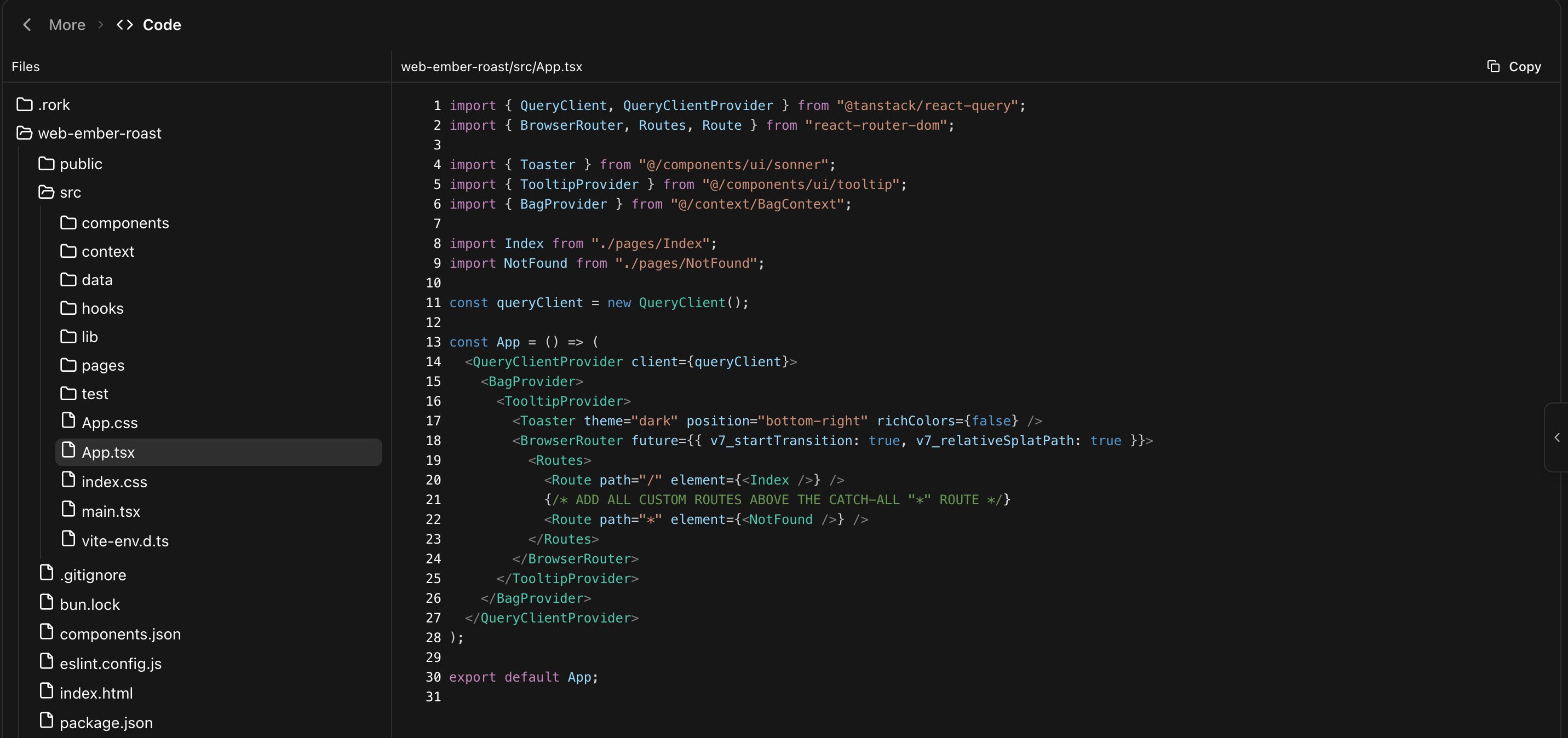
Task: Go back using the left chevron arrow
Action: click(27, 25)
